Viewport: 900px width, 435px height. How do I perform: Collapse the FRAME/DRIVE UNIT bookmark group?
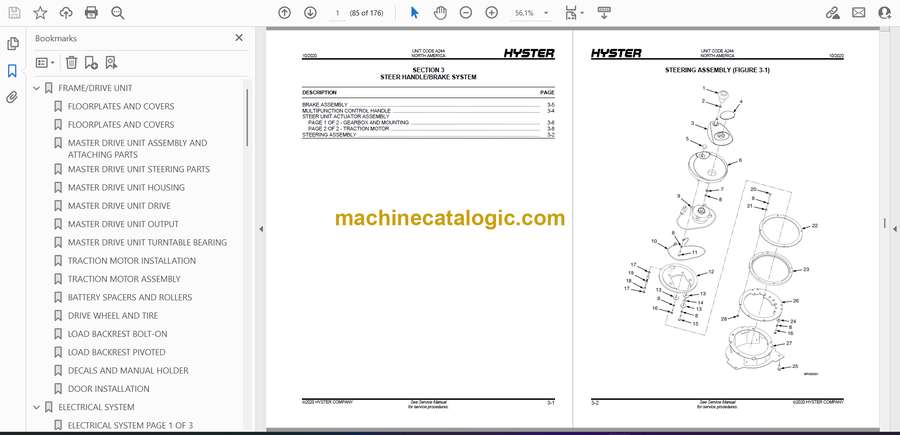click(37, 88)
